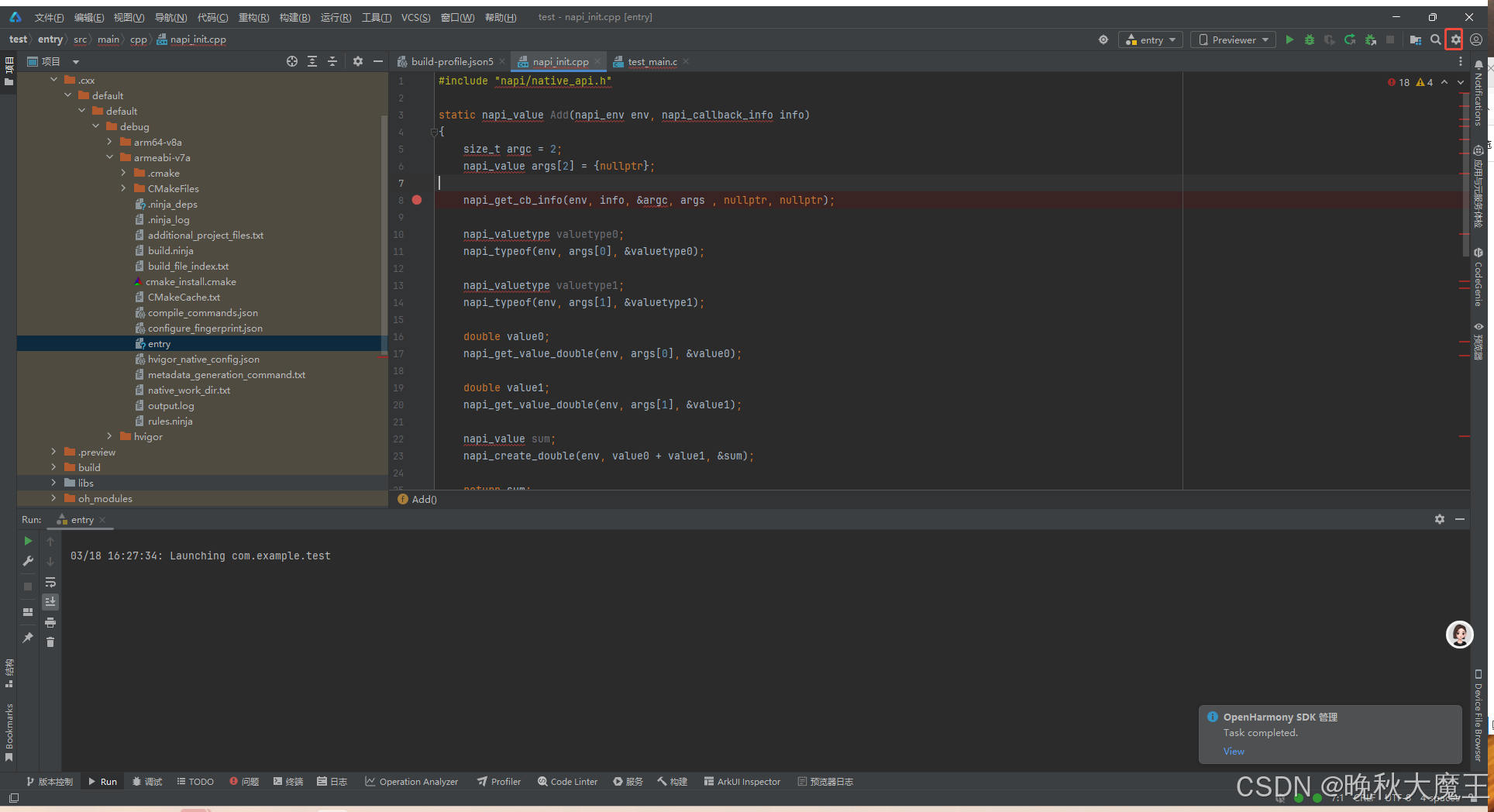Screen dimensions: 1494x812
Task: Open the user account avatar icon
Action: click(1476, 40)
